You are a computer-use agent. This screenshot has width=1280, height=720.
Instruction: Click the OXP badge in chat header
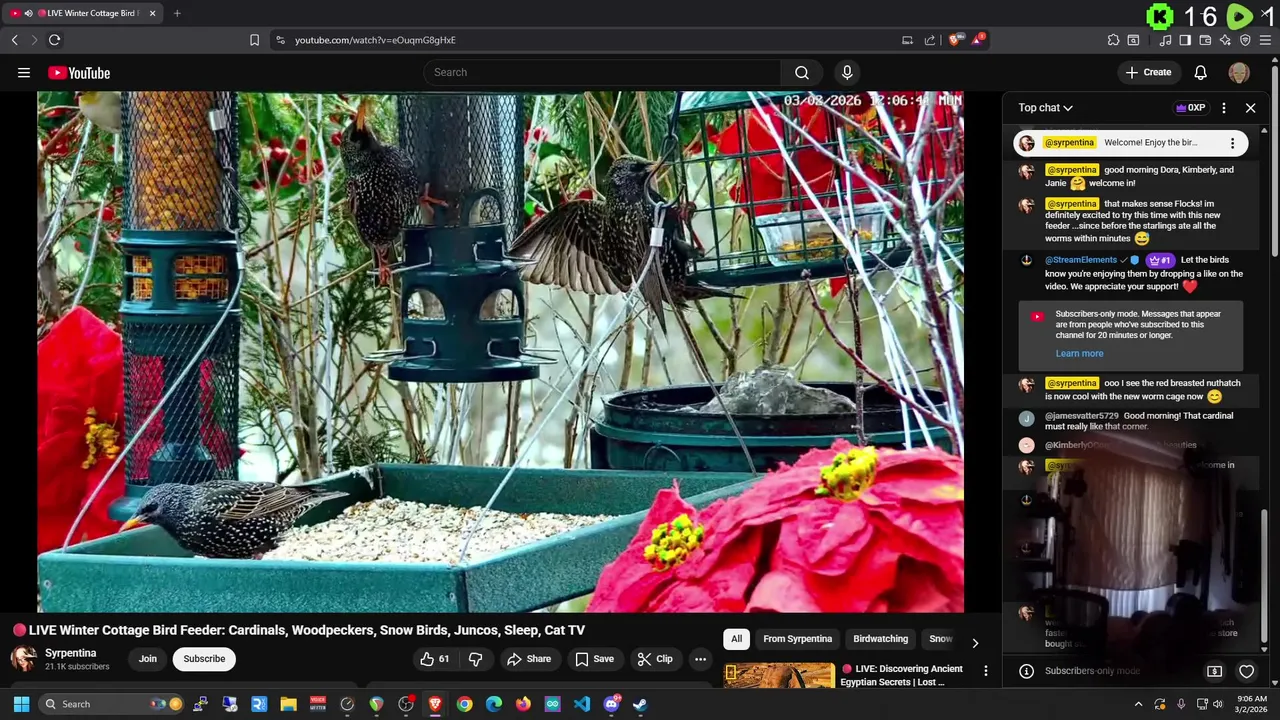(1190, 108)
